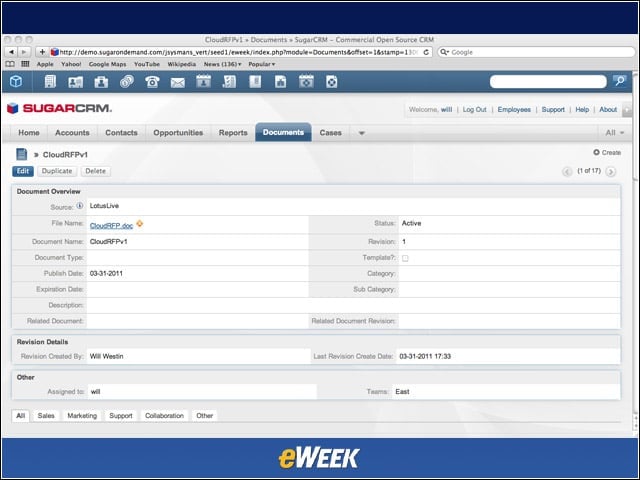
Task: Click the checklist task icon
Action: (229, 82)
